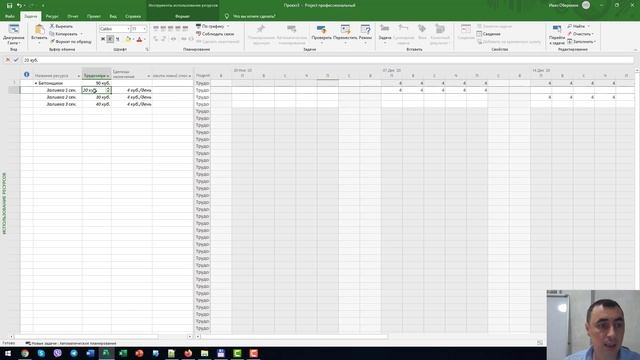Click the Копировать button
This screenshot has height=360, width=640.
pos(64,34)
